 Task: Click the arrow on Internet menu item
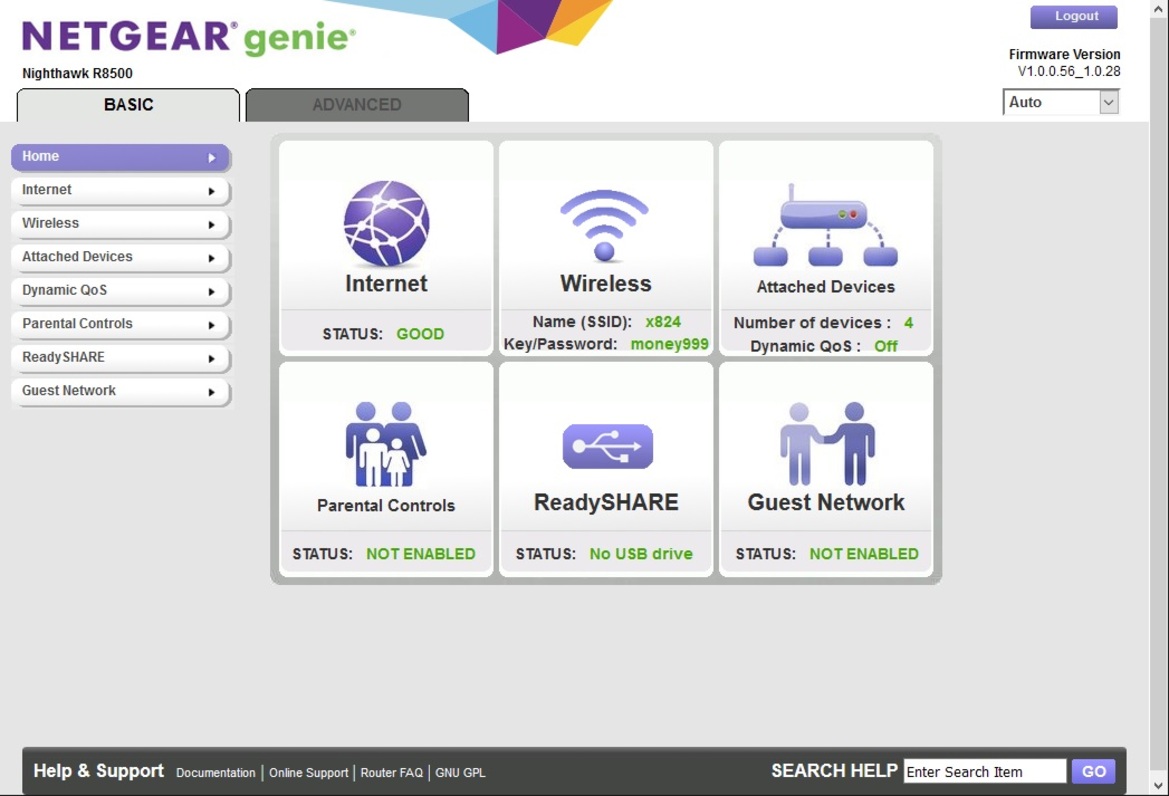[212, 192]
